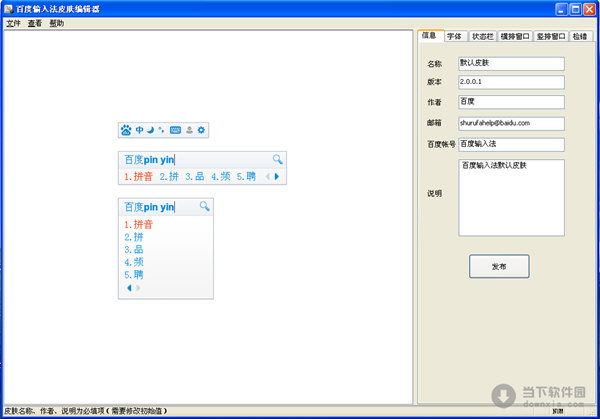Viewport: 600px width, 419px height.
Task: Select candidate 1.拼音 in vertical window
Action: tap(138, 224)
